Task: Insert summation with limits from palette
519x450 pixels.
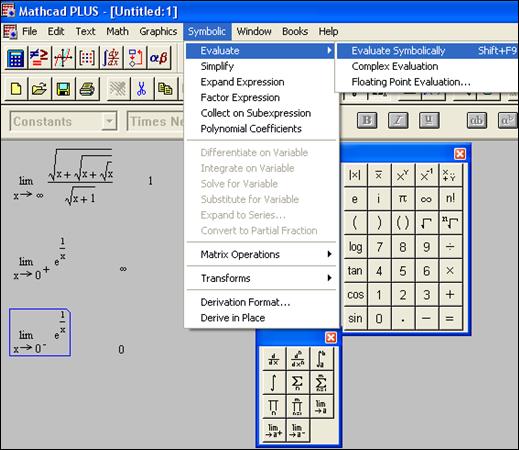Action: (321, 383)
